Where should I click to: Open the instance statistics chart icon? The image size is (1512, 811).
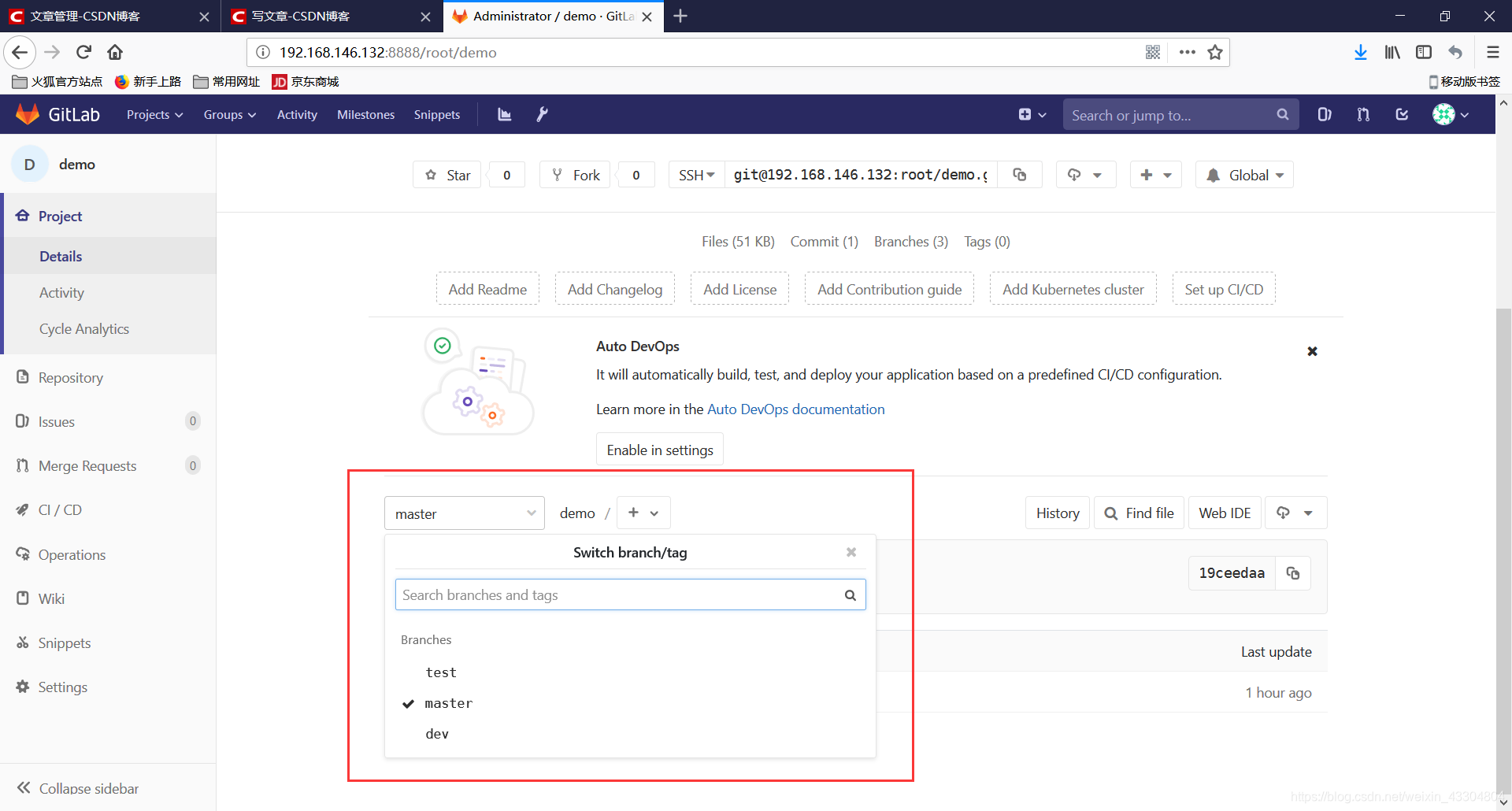[505, 115]
